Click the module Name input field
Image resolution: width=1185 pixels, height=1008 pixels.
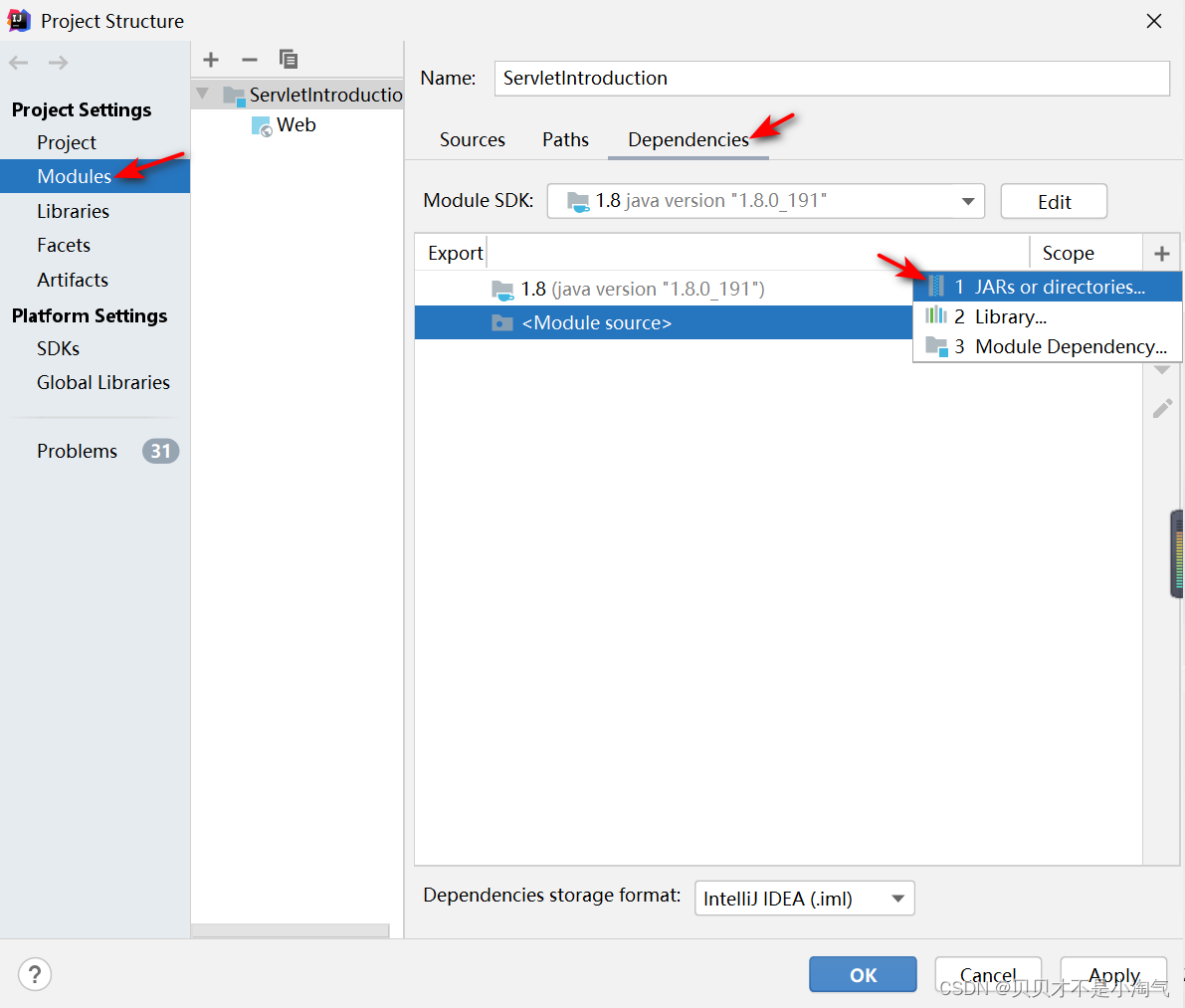[832, 79]
